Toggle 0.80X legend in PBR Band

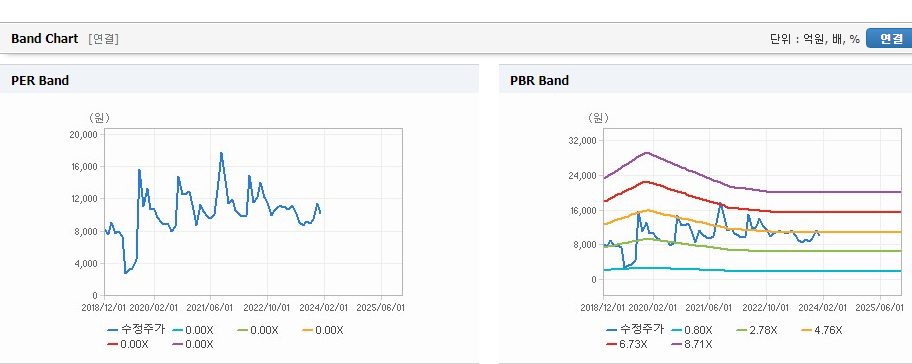(691, 330)
